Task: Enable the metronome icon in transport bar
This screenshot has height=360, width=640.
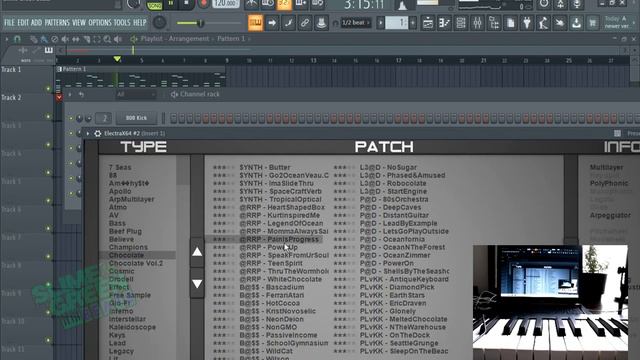Action: pos(251,4)
